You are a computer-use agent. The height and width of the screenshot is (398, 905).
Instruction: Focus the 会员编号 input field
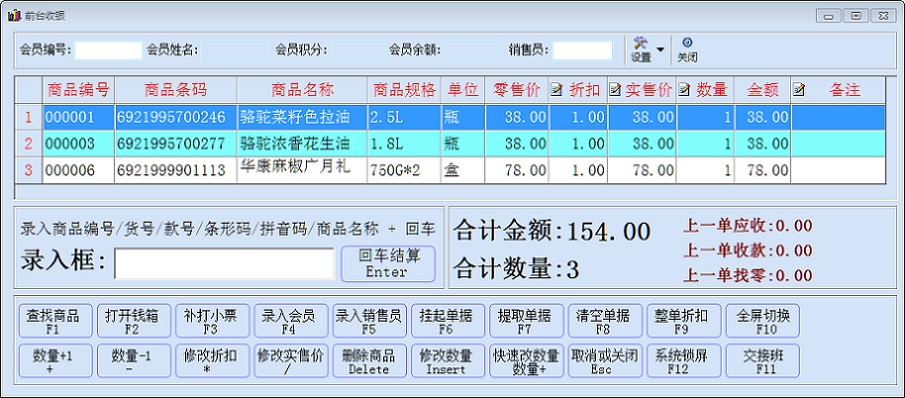point(108,50)
